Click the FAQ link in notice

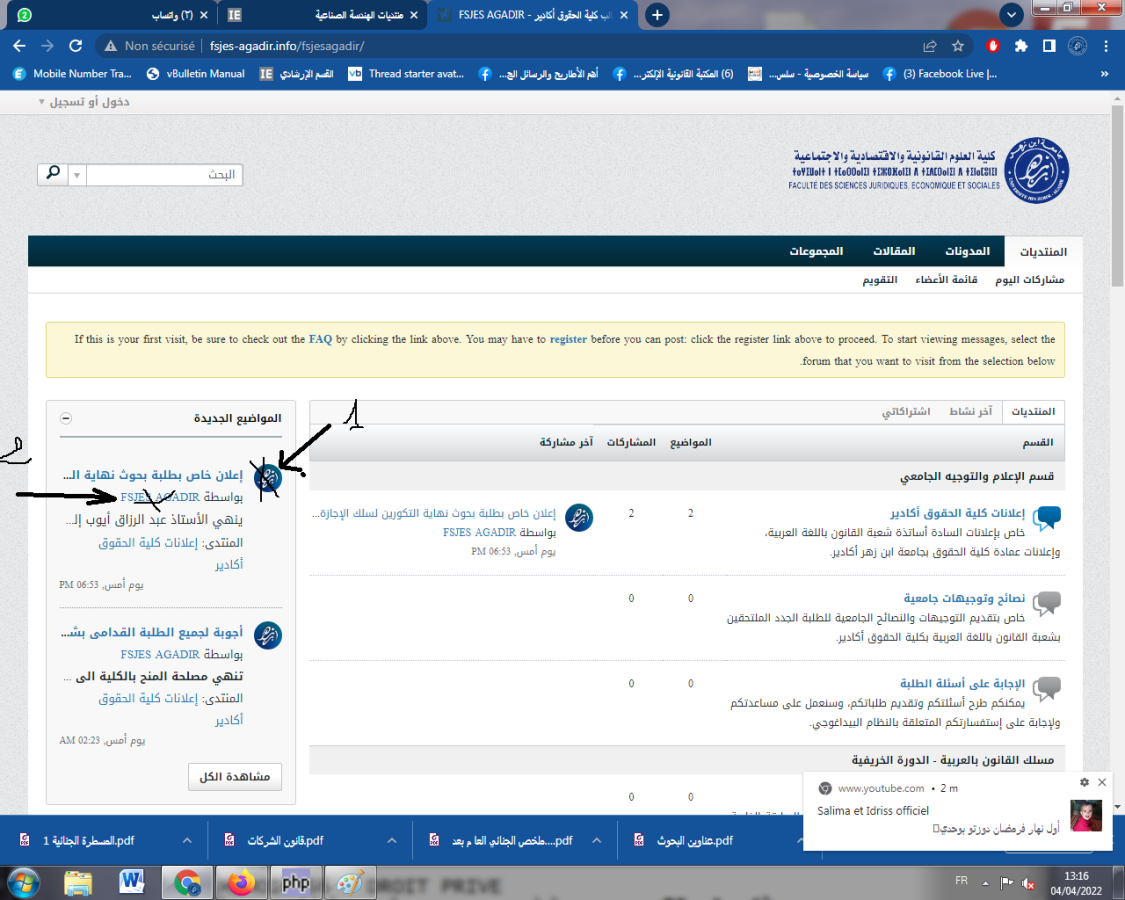click(321, 339)
